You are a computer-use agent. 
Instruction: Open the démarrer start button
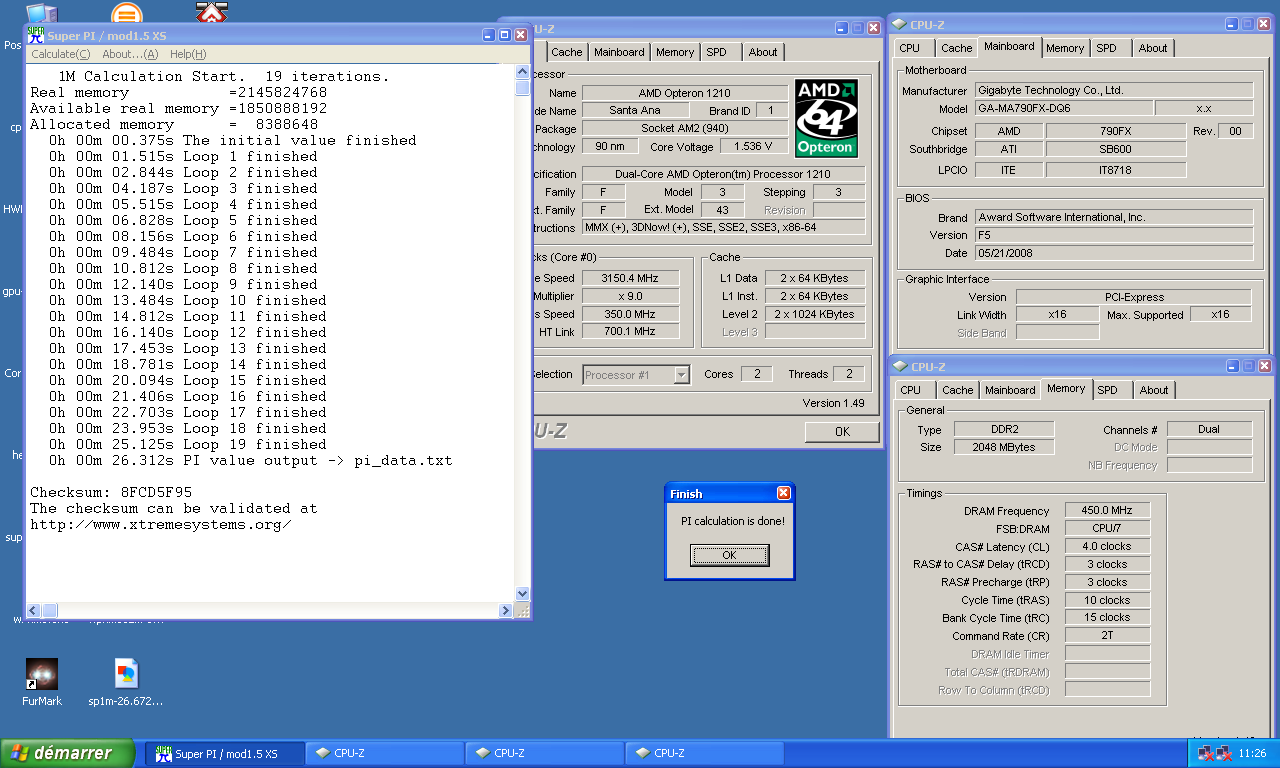click(x=68, y=753)
